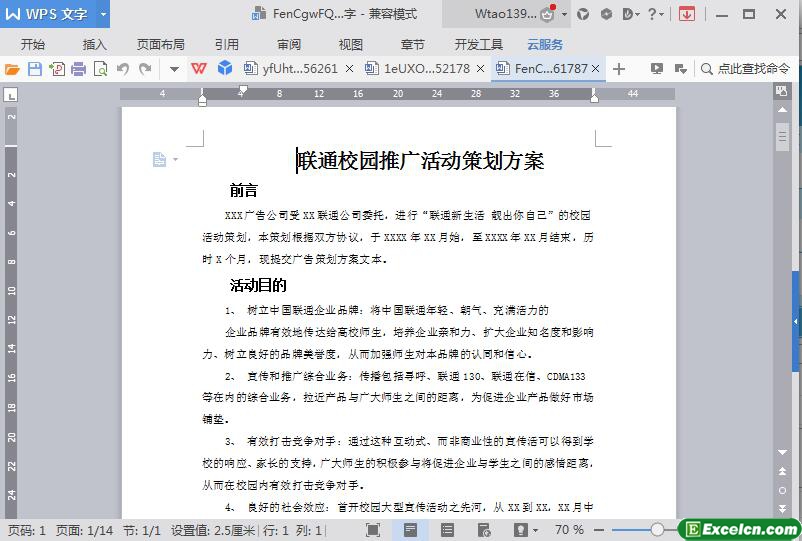The width and height of the screenshot is (802, 541).
Task: Click the paragraph layout icon beside the title
Action: pos(160,160)
